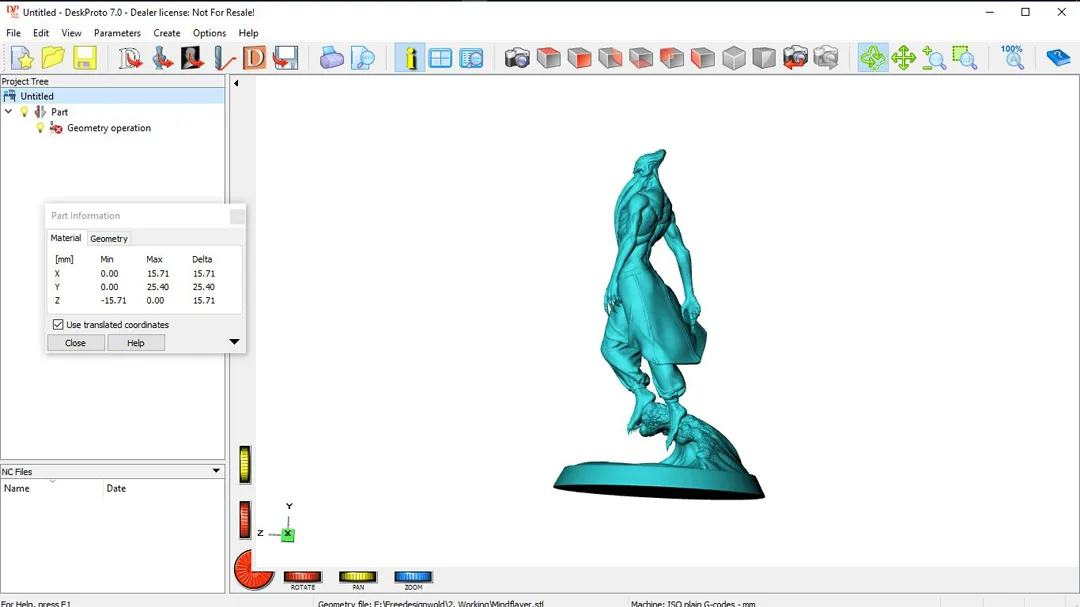Click the subject-in-view magnifier list icon
Viewport: 1080px width, 607px height.
(x=472, y=59)
